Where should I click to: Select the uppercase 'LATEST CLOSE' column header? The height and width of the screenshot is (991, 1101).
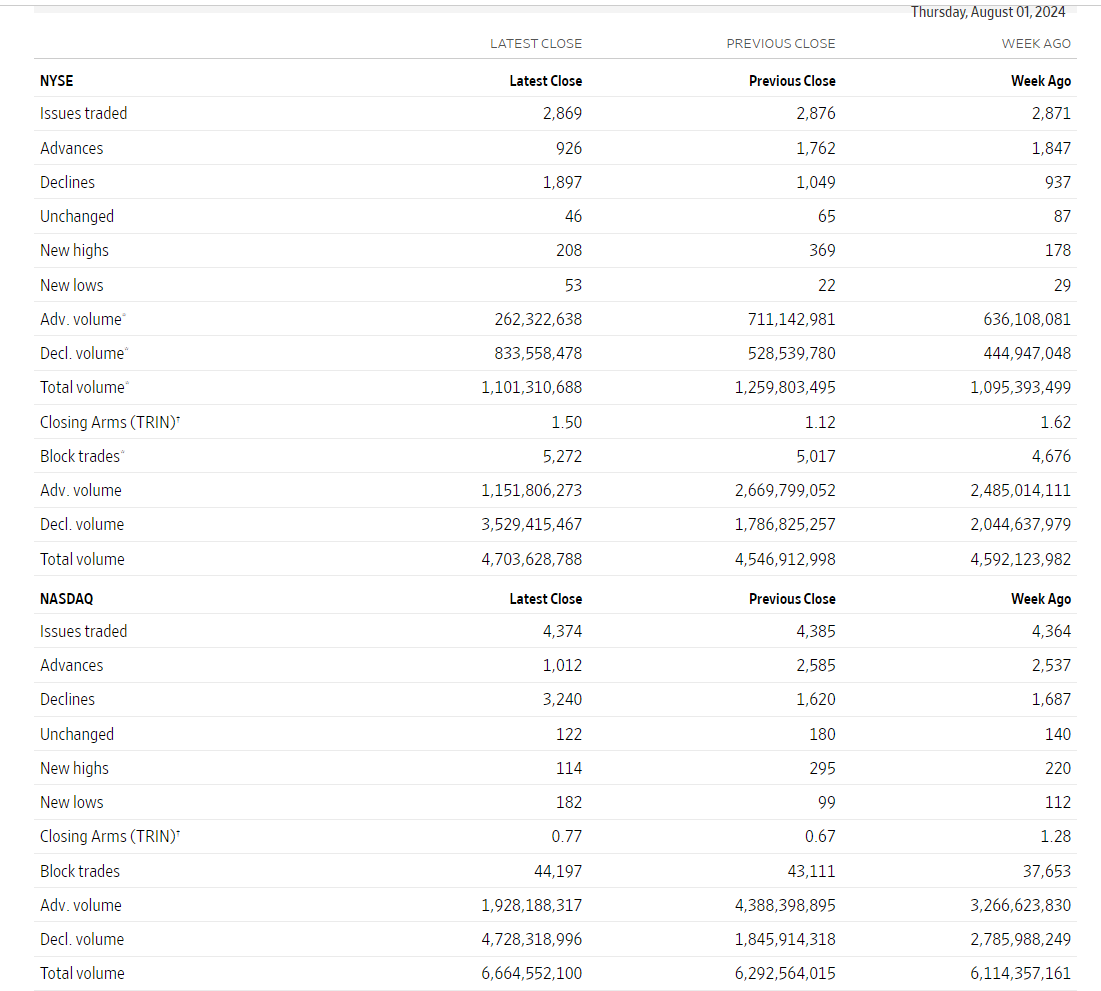pyautogui.click(x=536, y=44)
